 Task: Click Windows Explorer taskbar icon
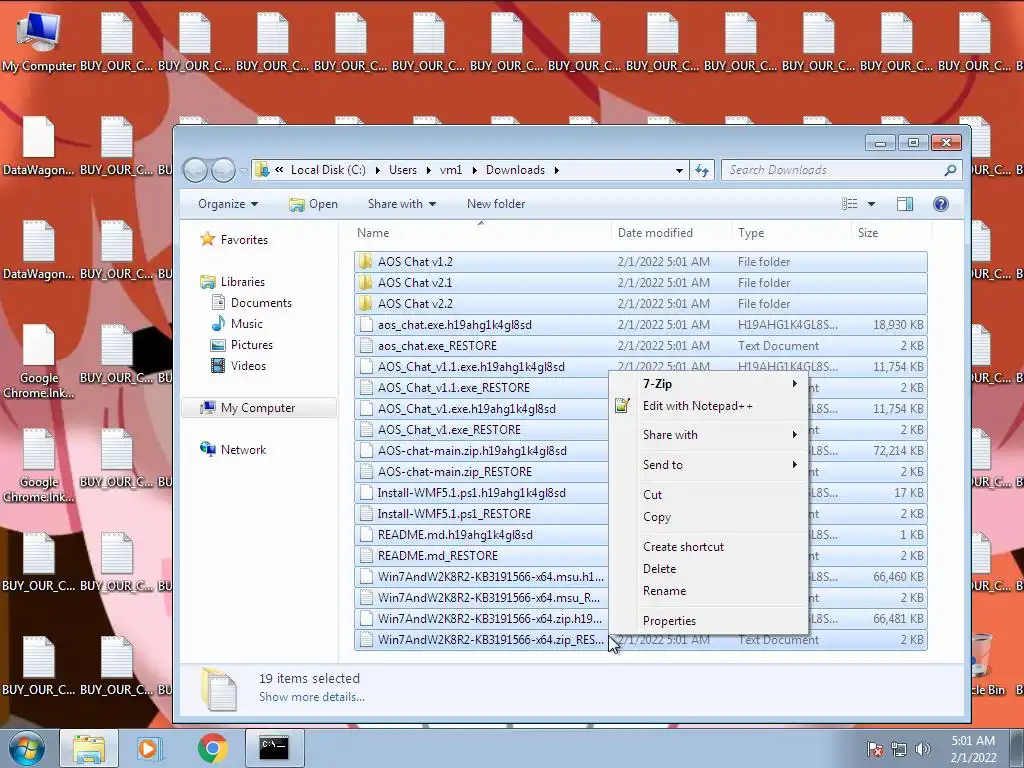click(x=89, y=748)
